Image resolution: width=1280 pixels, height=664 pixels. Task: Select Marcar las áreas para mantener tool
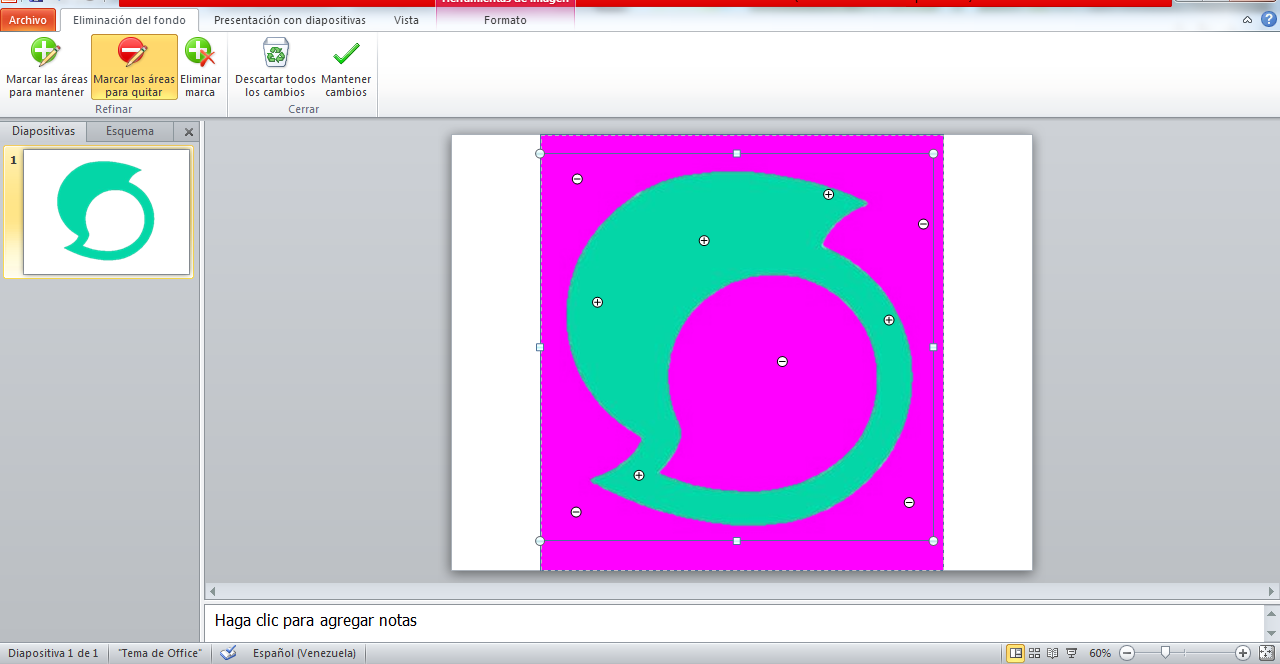46,67
